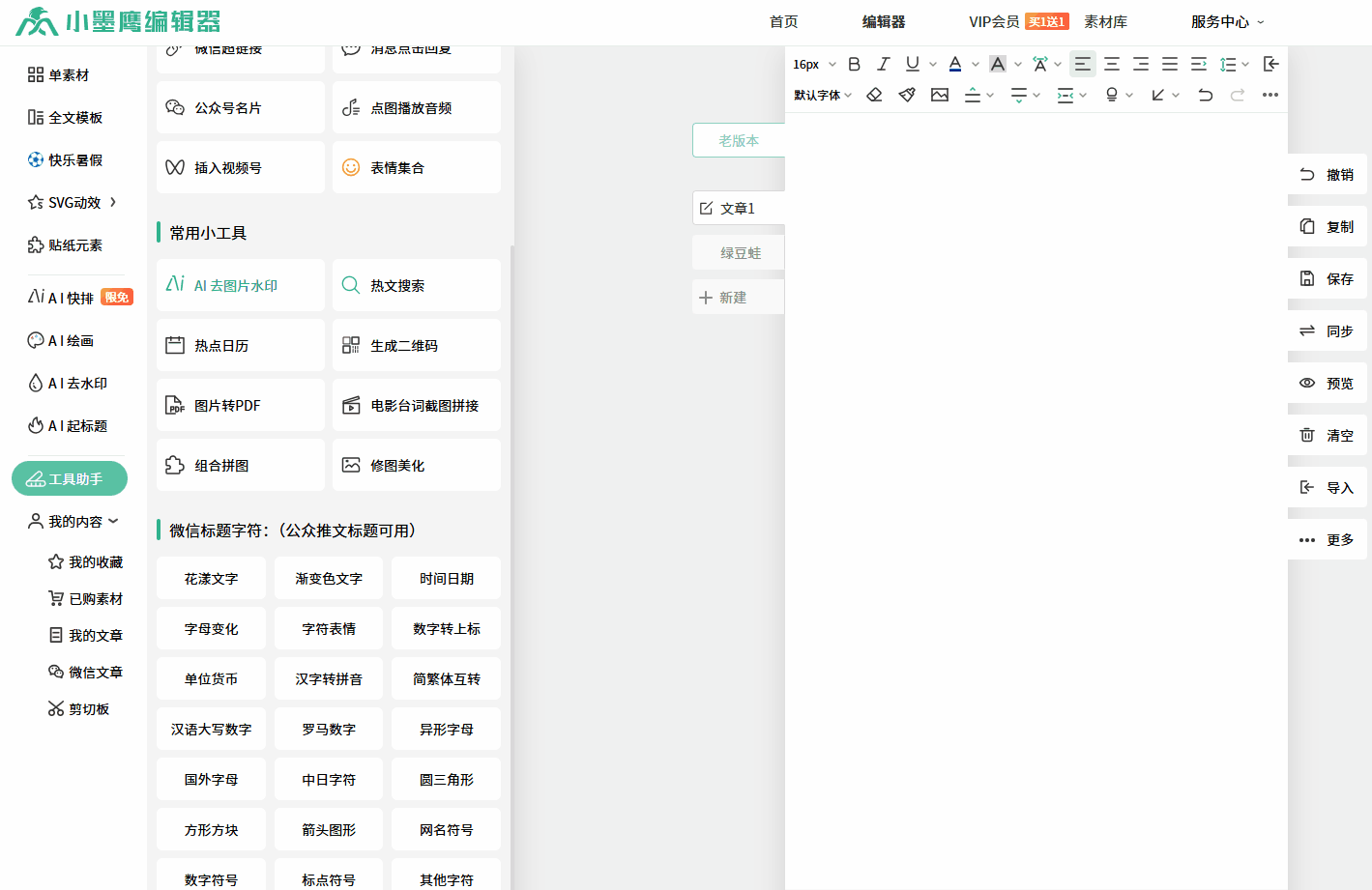The image size is (1372, 890).
Task: Switch to 老版本 old version
Action: pyautogui.click(x=739, y=140)
